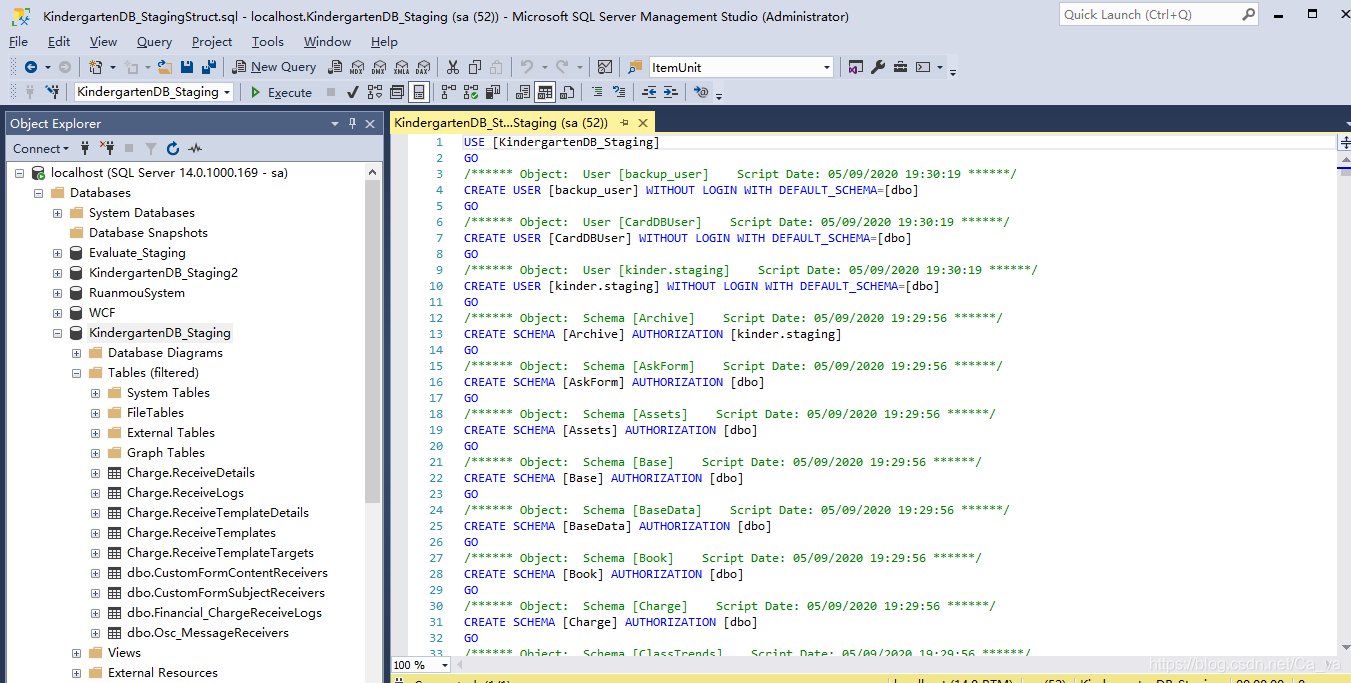The height and width of the screenshot is (683, 1351).
Task: Expand the Views folder node
Action: pos(76,653)
